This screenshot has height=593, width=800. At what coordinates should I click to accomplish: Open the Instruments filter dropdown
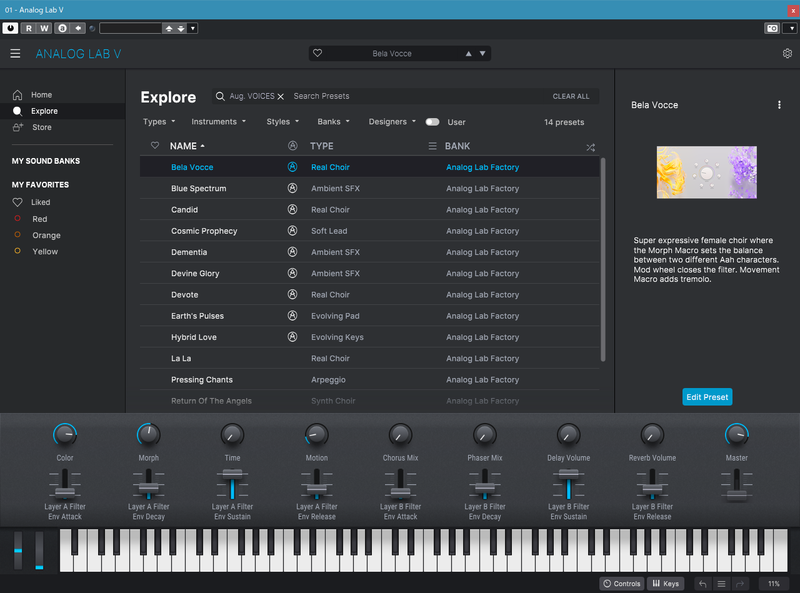click(x=218, y=122)
